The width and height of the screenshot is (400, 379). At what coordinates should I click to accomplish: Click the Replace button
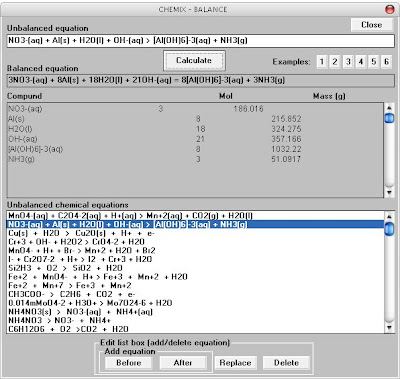click(x=235, y=363)
